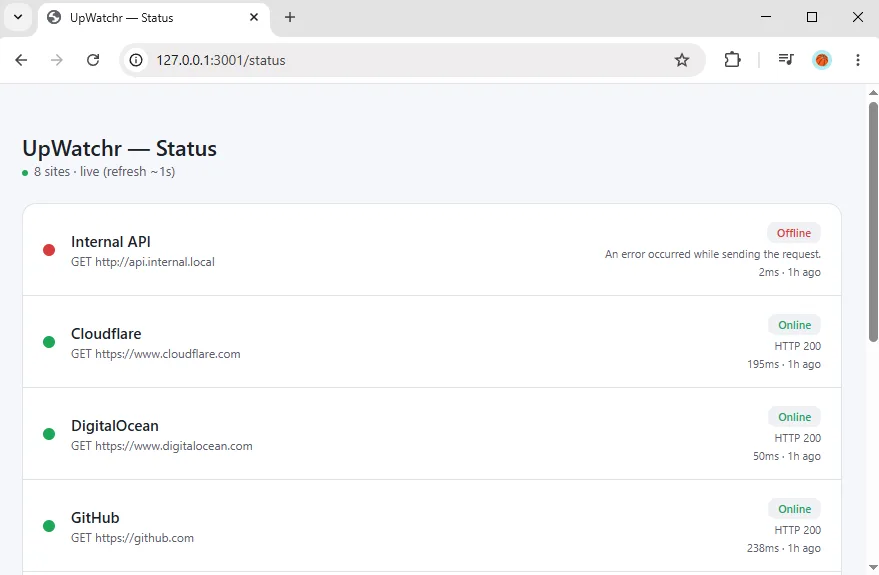Maximize the browser window
Viewport: 879px width, 575px height.
point(811,17)
